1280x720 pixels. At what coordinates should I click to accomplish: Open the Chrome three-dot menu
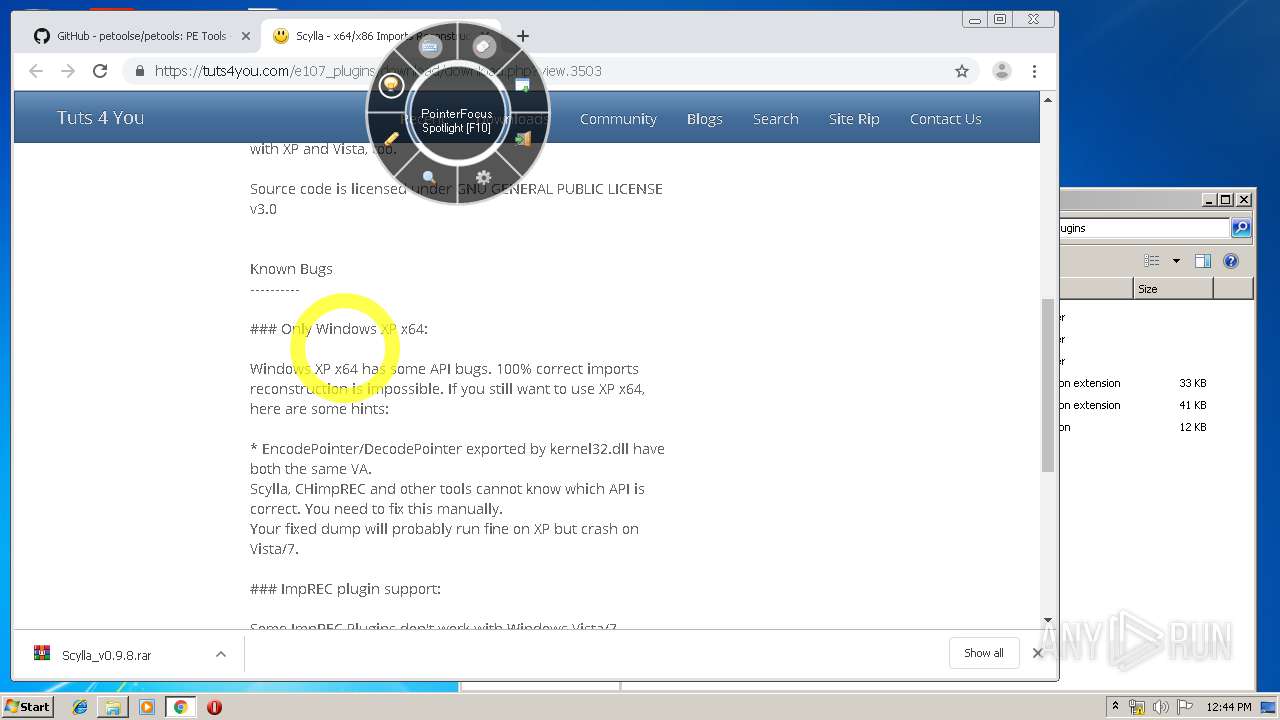pos(1034,71)
